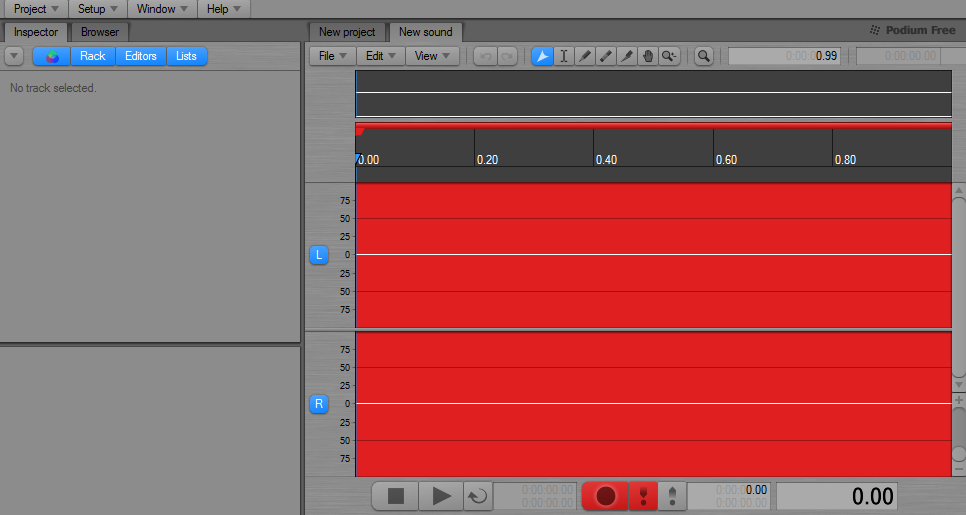Click the red record button
966x515 pixels.
[x=606, y=496]
